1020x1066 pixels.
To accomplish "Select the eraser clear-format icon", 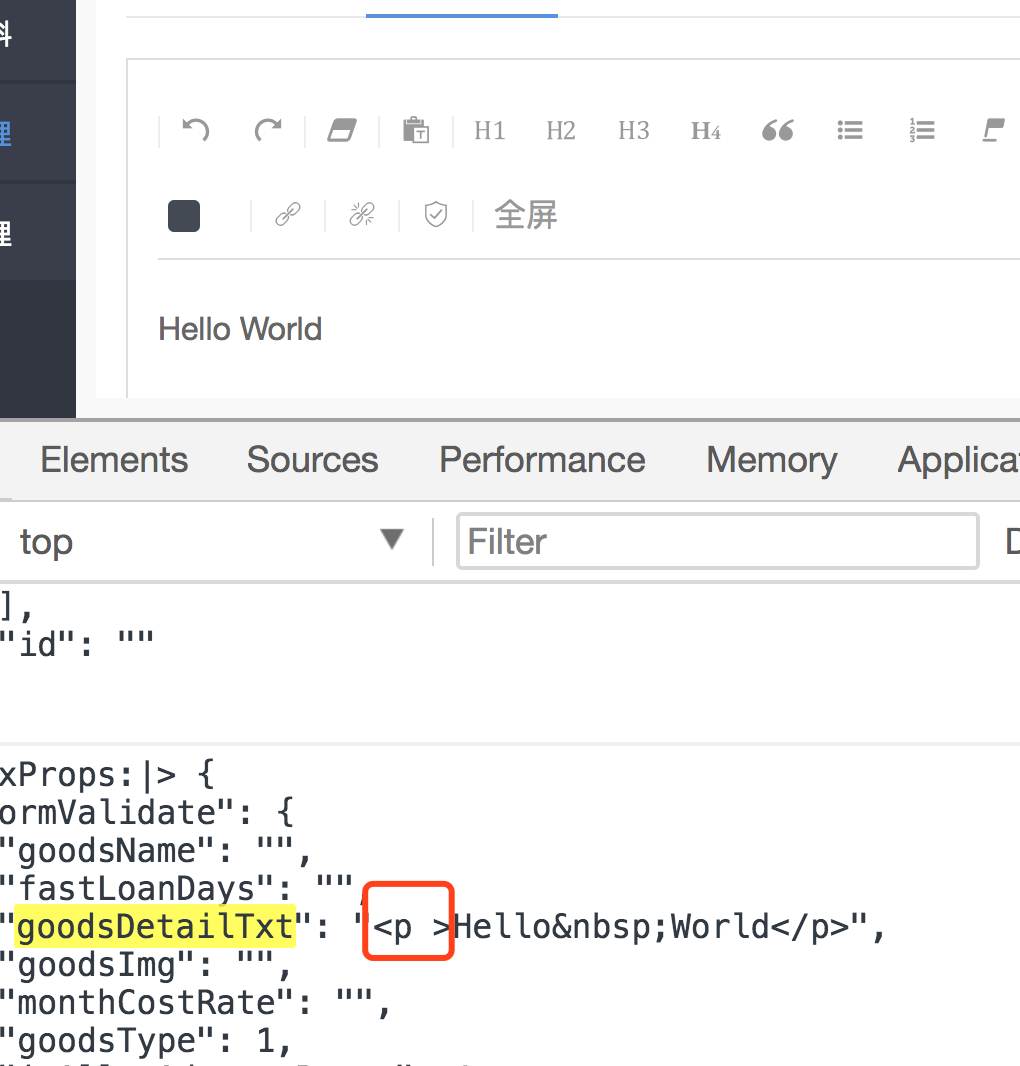I will (x=341, y=130).
